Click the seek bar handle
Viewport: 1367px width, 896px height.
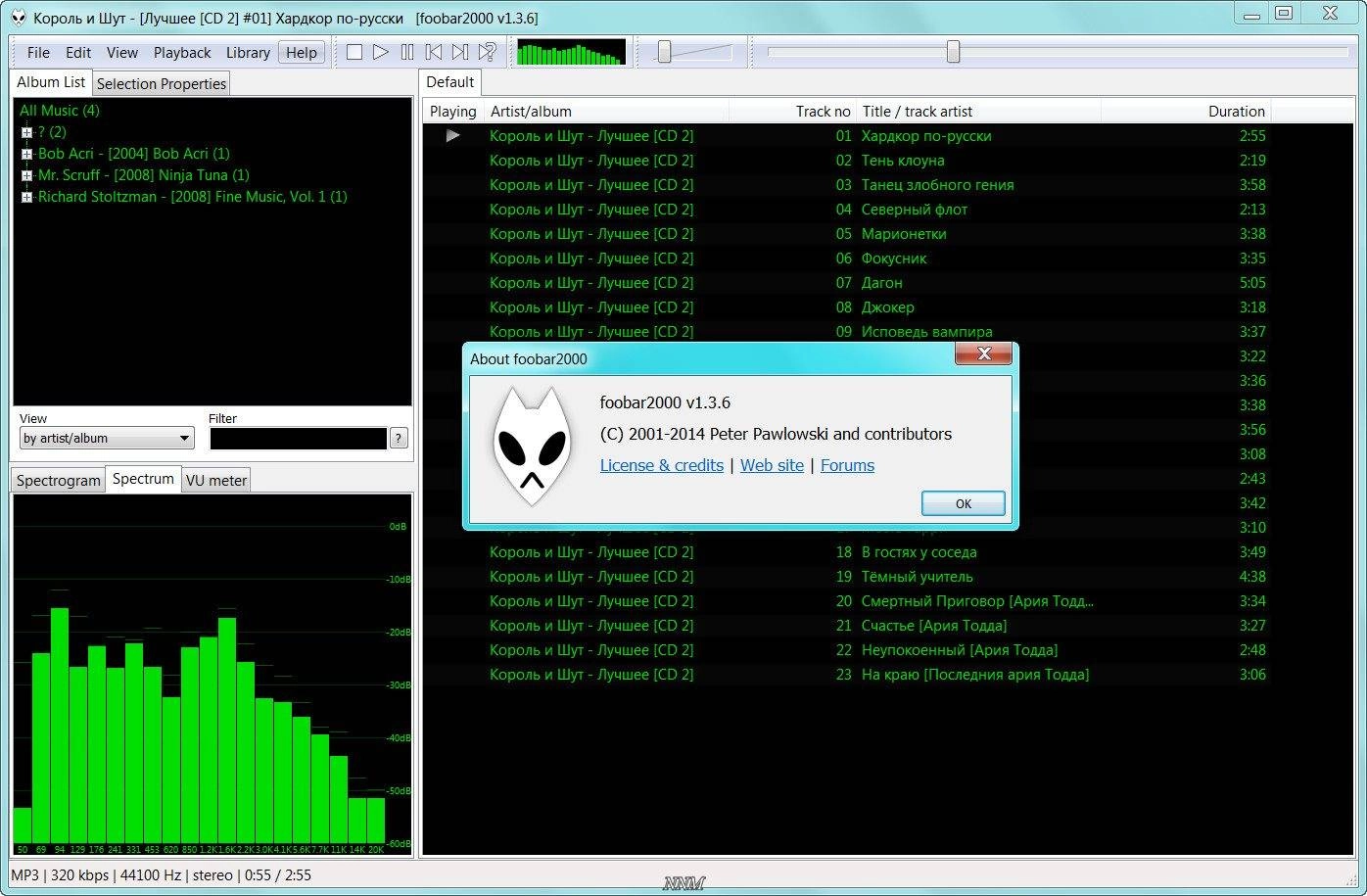[x=953, y=52]
